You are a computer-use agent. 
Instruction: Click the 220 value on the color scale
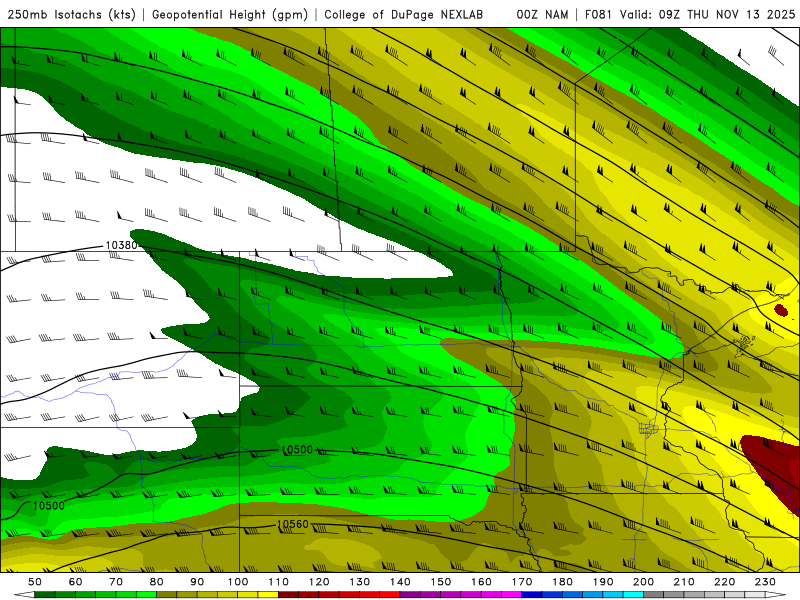[725, 582]
